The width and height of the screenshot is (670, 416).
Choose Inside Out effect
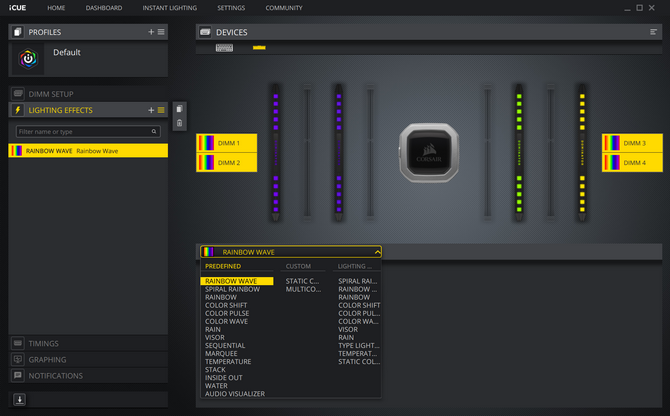point(223,378)
